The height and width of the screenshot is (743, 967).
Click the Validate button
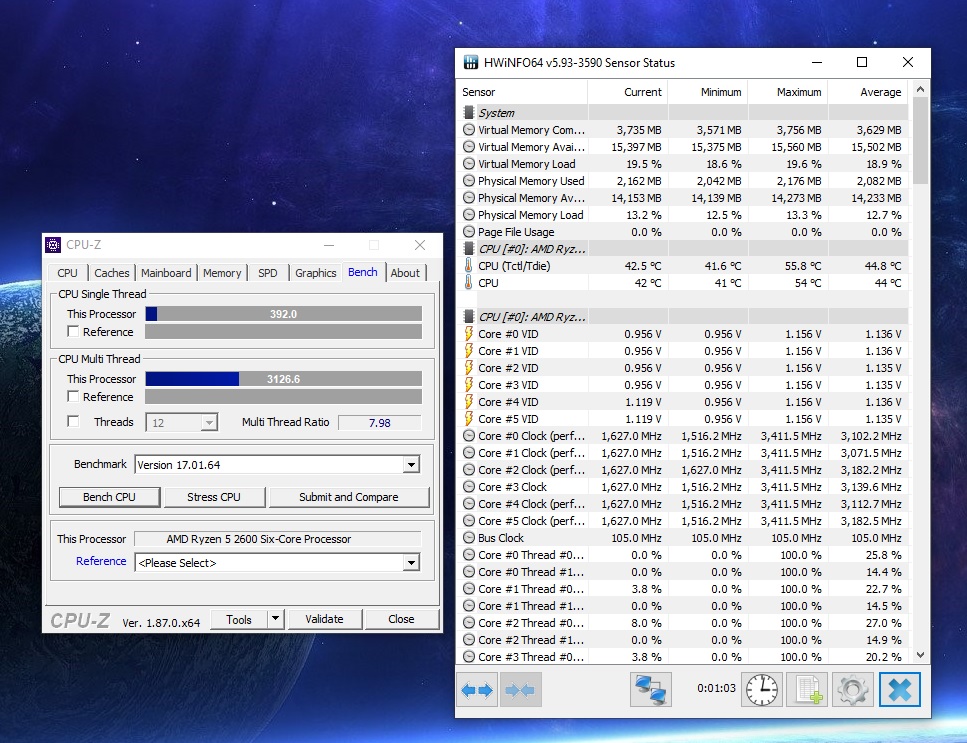[324, 618]
